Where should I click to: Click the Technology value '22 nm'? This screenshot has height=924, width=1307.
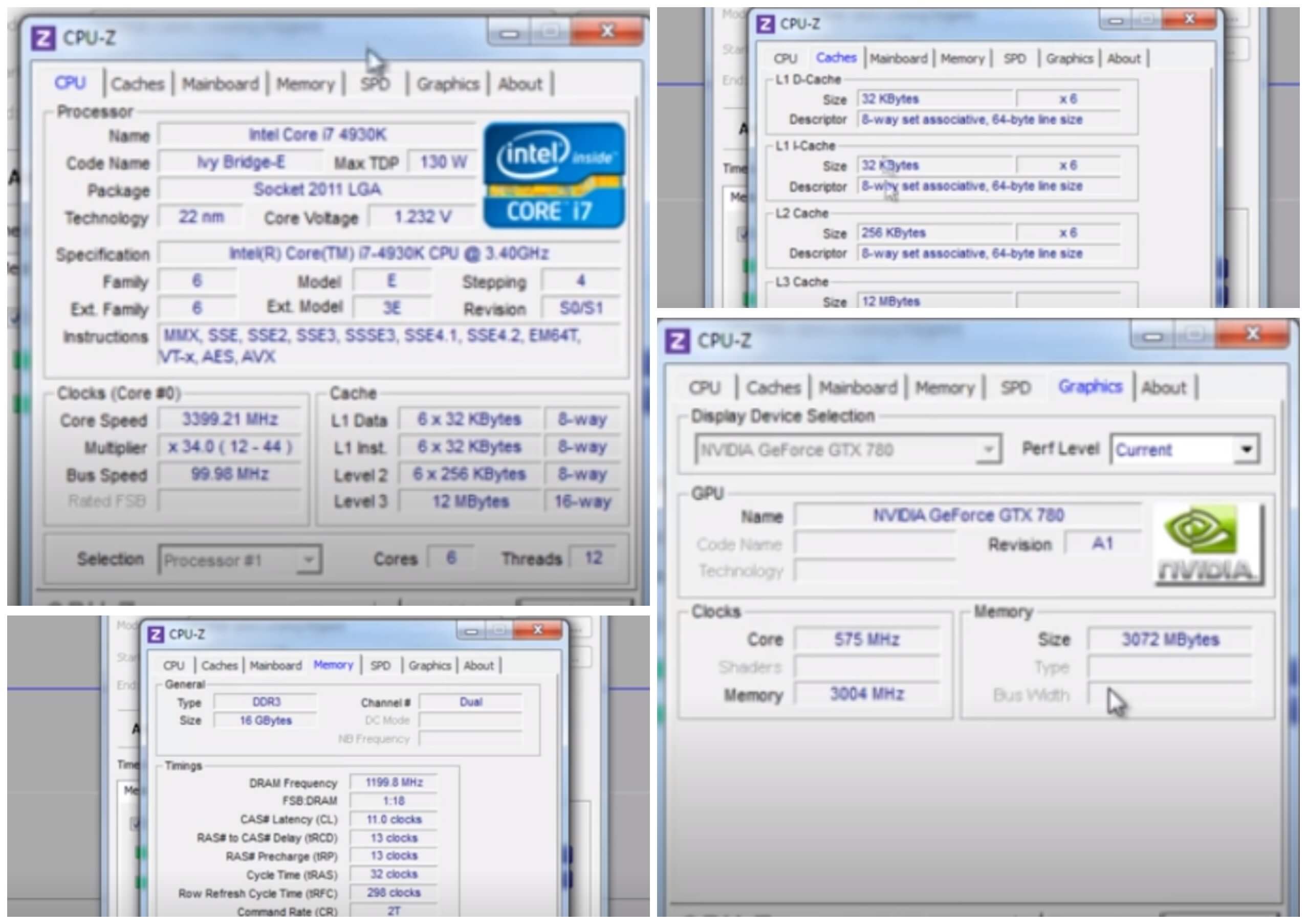201,217
